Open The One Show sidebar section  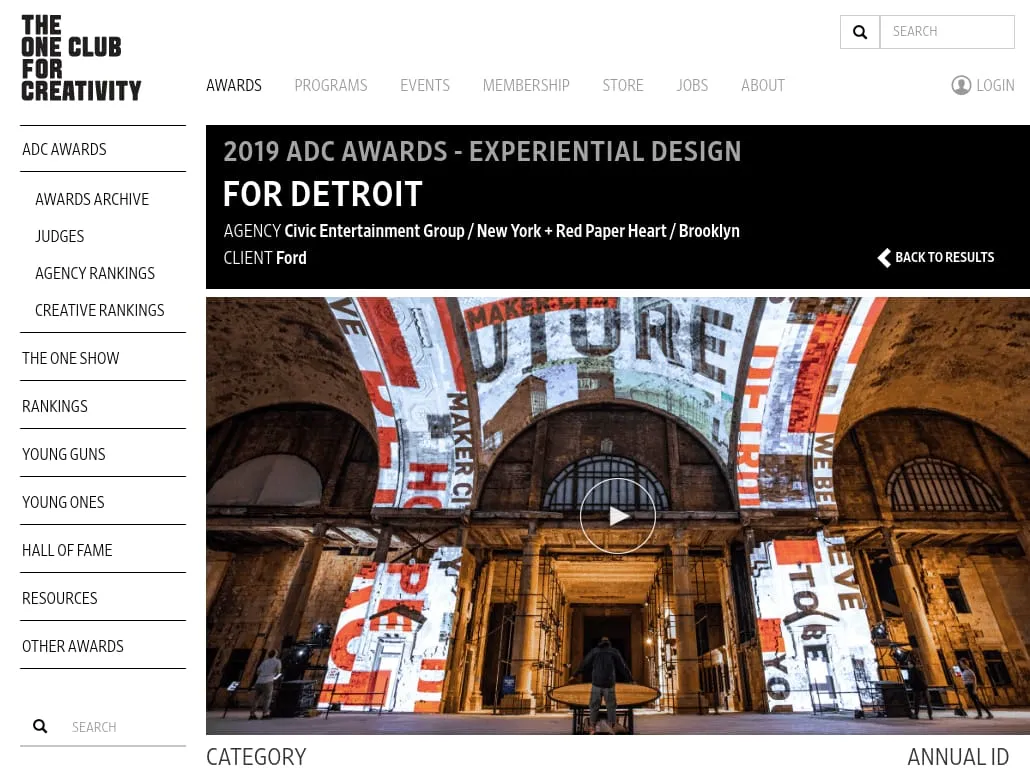[x=71, y=358]
